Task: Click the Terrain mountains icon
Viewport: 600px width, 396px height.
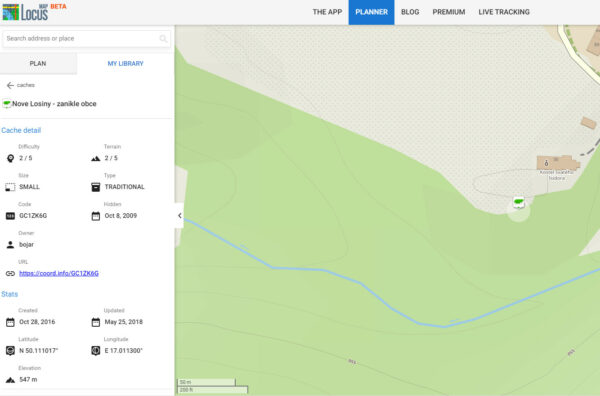Action: point(96,158)
